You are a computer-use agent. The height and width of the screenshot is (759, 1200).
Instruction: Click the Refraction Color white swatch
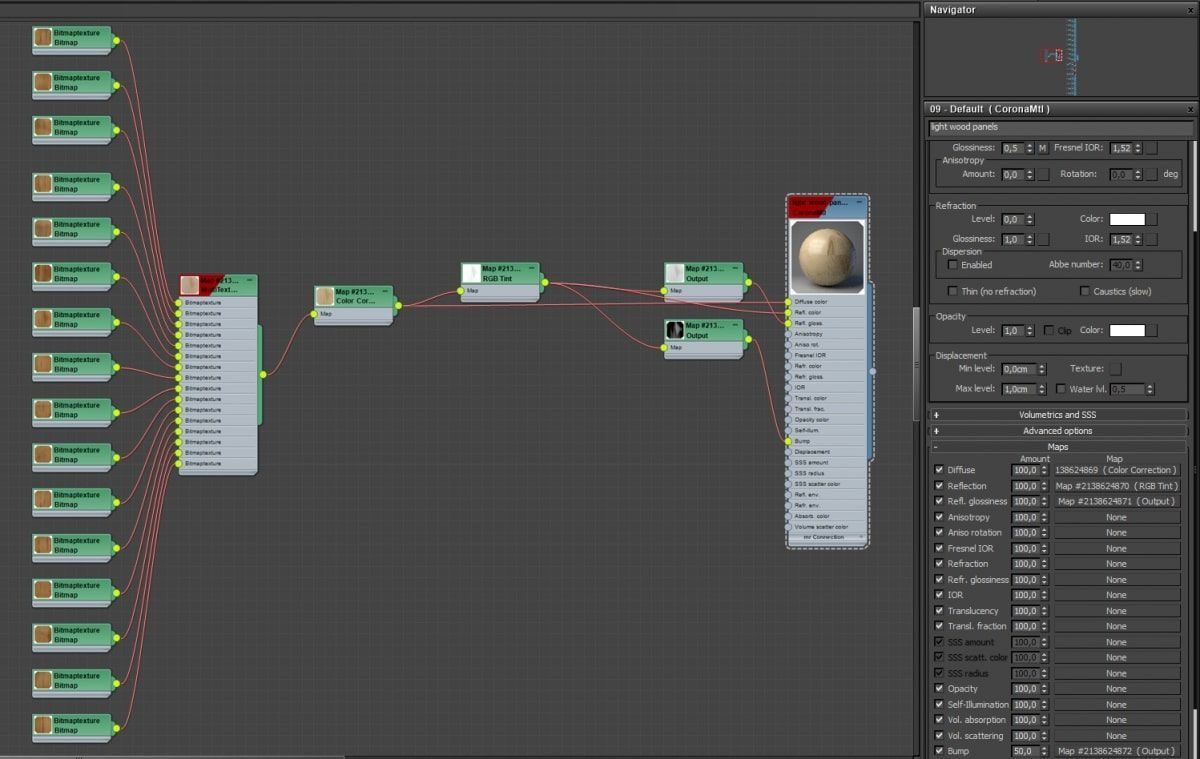tap(1127, 219)
